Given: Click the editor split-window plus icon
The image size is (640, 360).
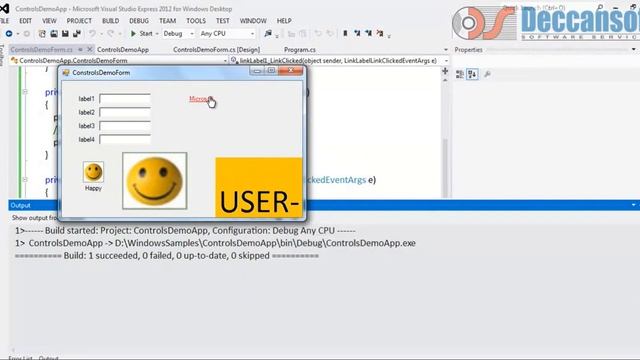Looking at the screenshot, I should [445, 71].
